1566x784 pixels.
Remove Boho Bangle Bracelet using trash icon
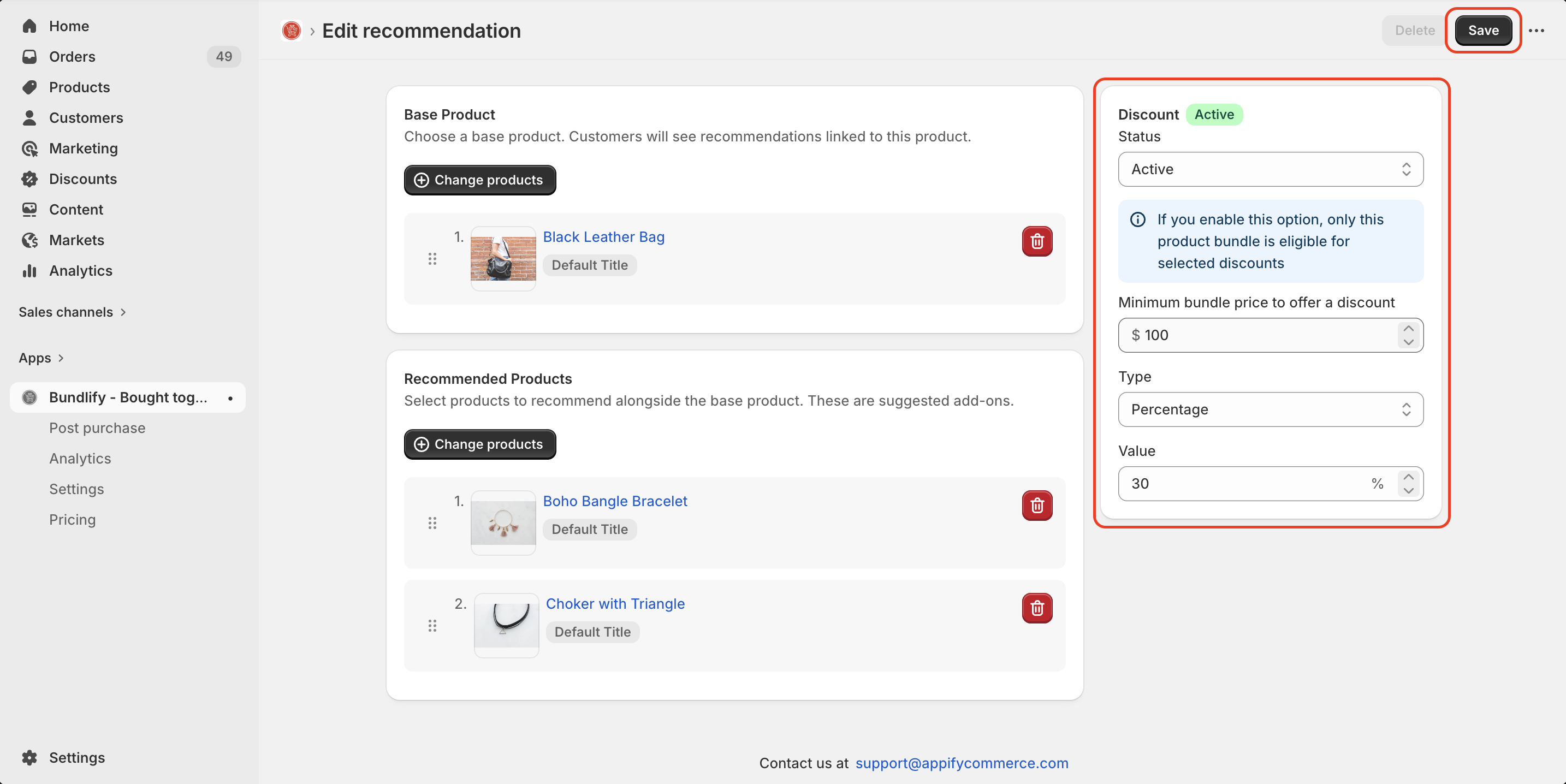point(1037,506)
